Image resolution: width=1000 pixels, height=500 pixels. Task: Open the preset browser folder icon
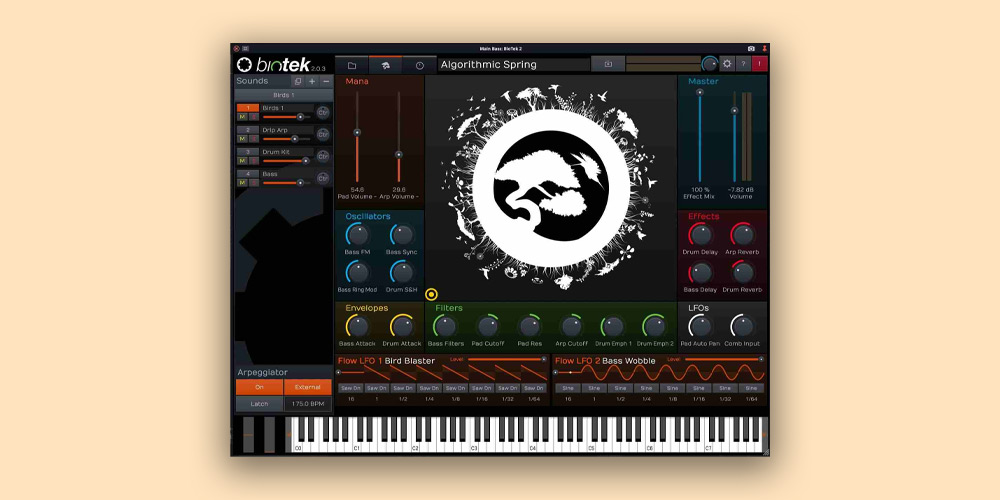coord(351,64)
